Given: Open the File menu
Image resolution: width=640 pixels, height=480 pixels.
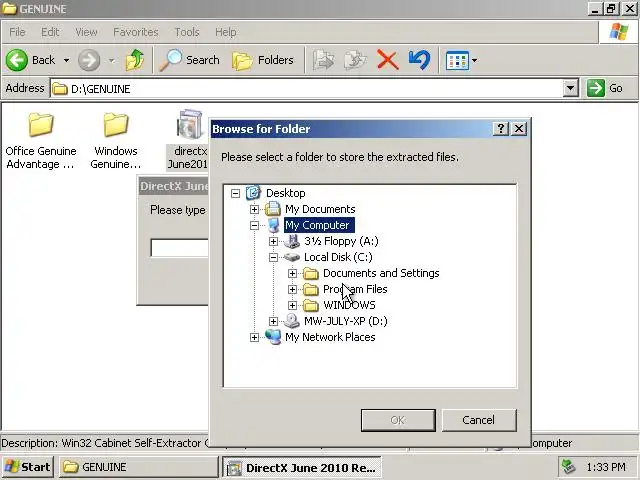Looking at the screenshot, I should (x=17, y=32).
